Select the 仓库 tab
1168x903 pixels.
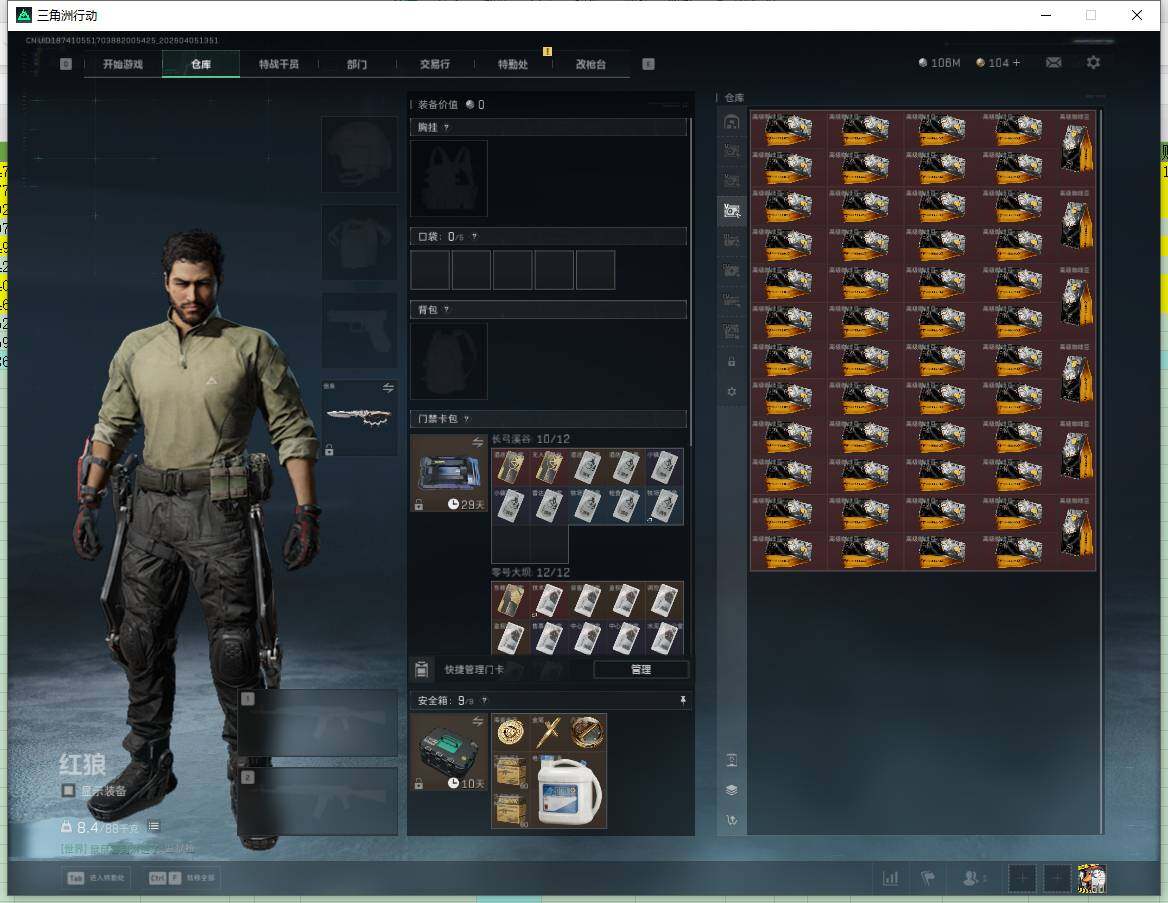tap(201, 64)
